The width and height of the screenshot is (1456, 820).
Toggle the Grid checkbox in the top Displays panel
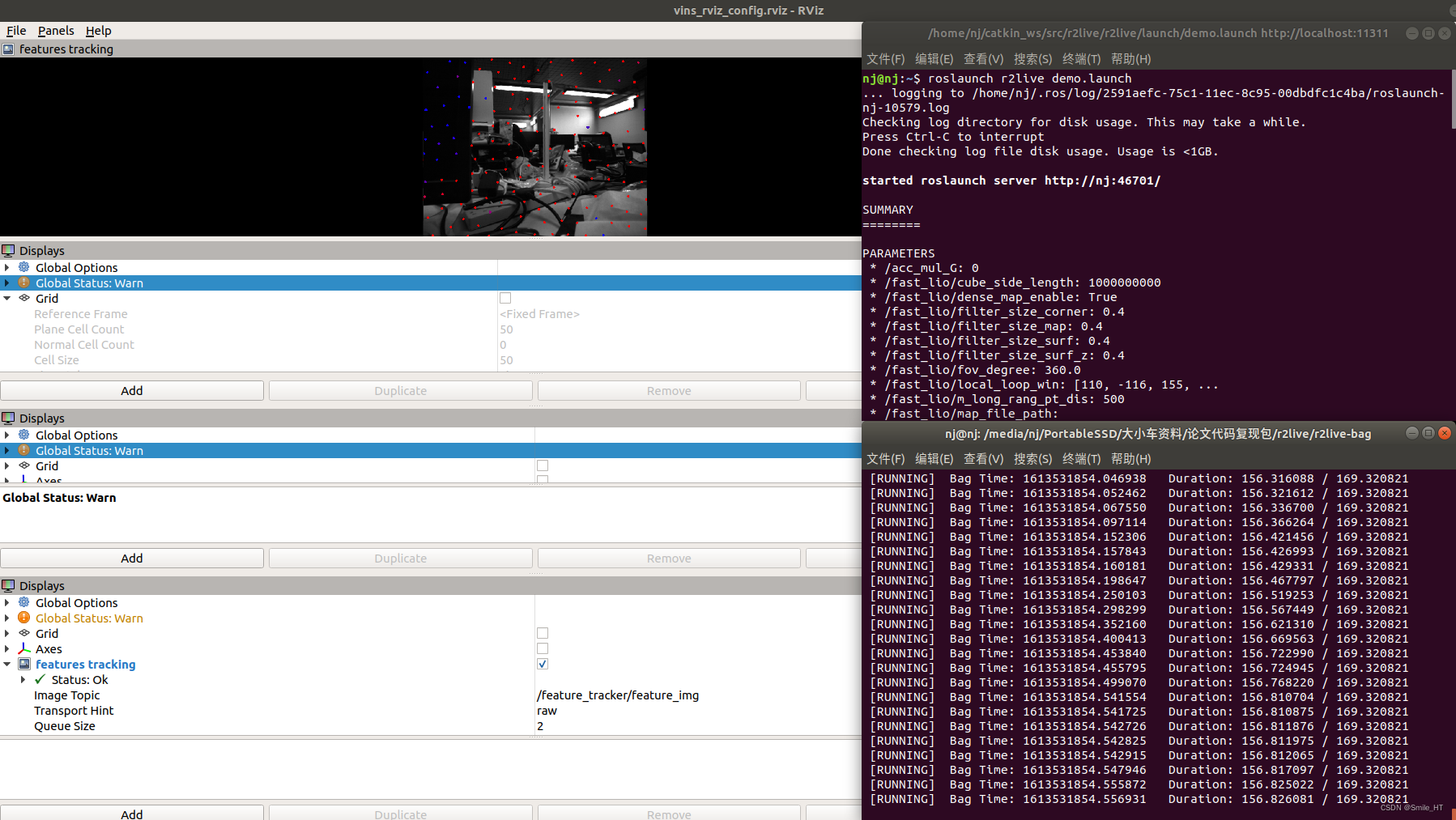pos(505,298)
